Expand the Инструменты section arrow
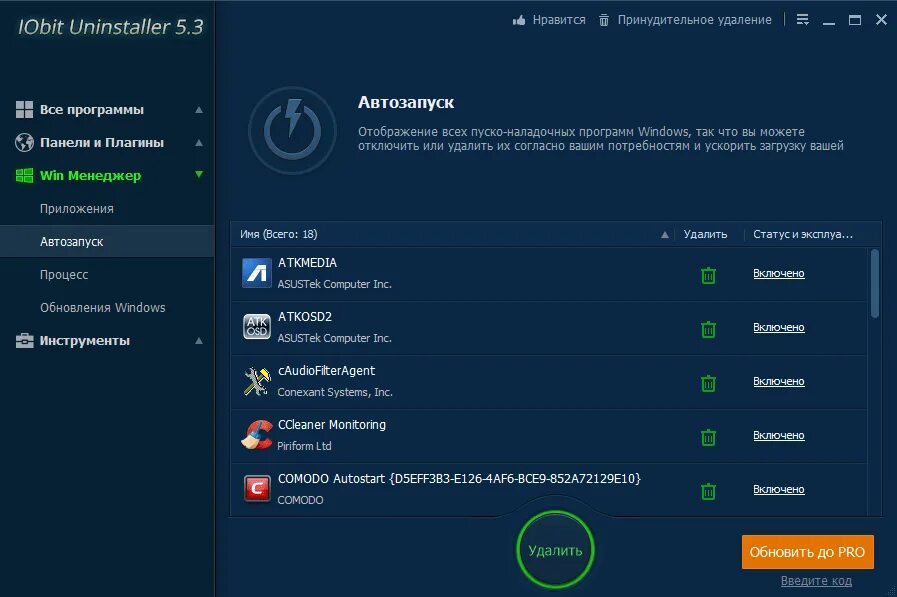This screenshot has height=597, width=897. tap(199, 341)
